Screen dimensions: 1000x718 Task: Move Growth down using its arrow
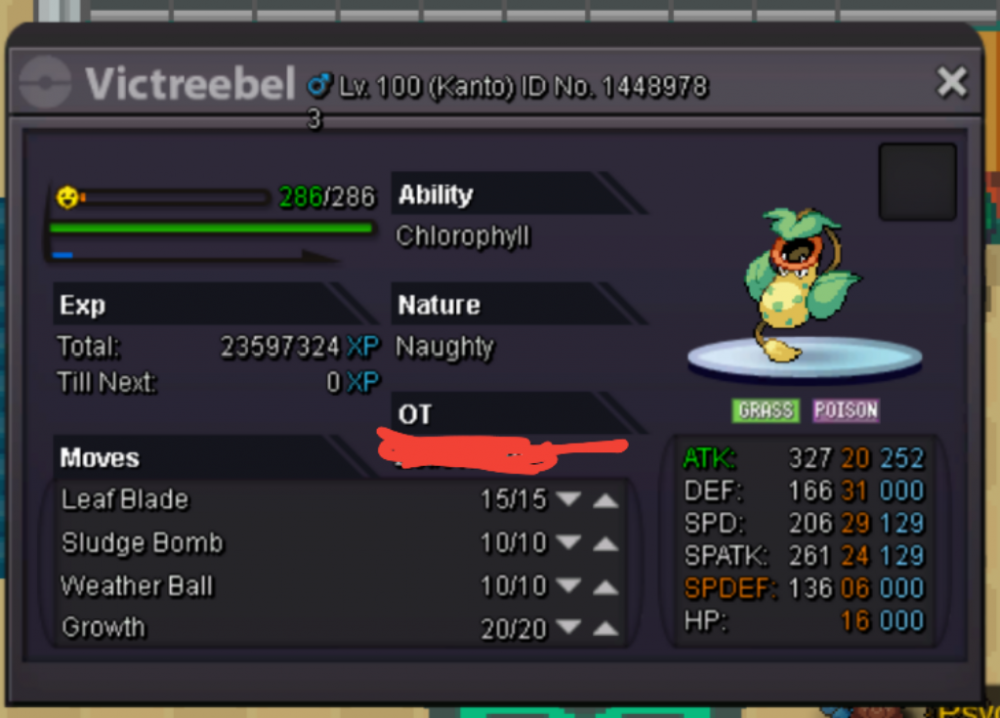pyautogui.click(x=568, y=627)
